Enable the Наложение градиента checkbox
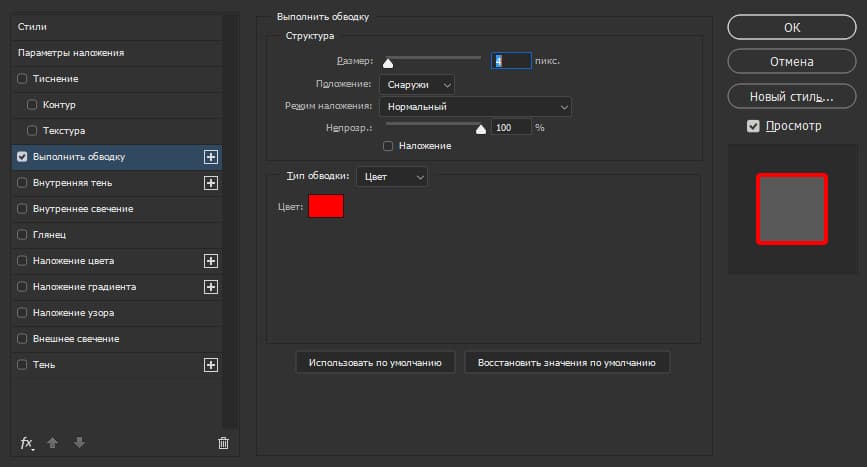867x467 pixels. 22,286
